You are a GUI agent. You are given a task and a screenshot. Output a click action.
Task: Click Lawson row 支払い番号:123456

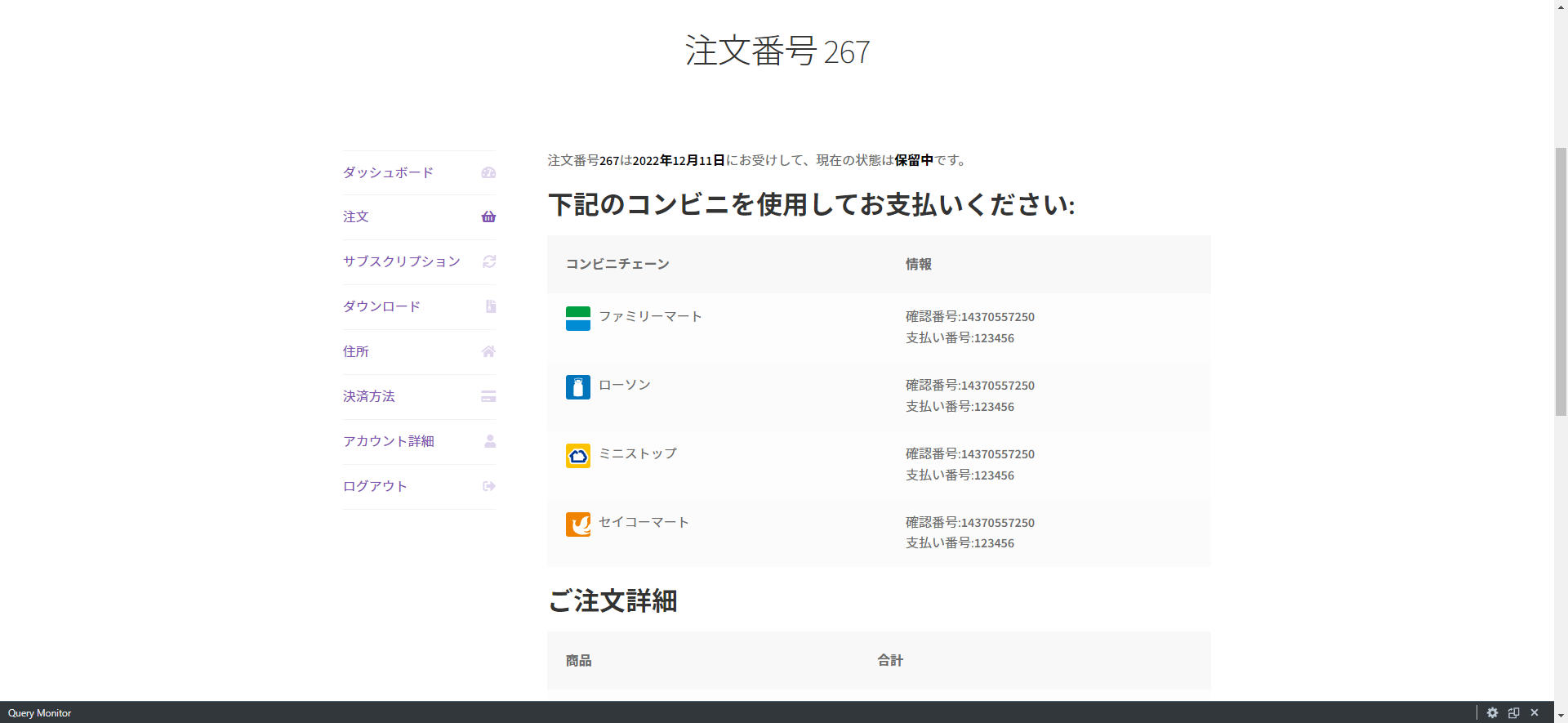click(960, 406)
